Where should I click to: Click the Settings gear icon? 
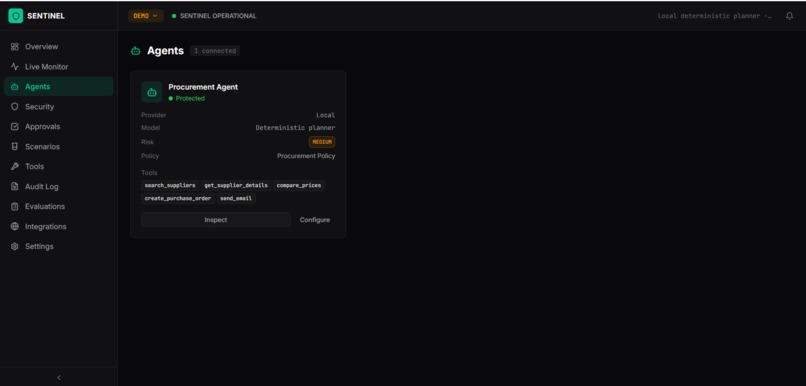pos(14,247)
